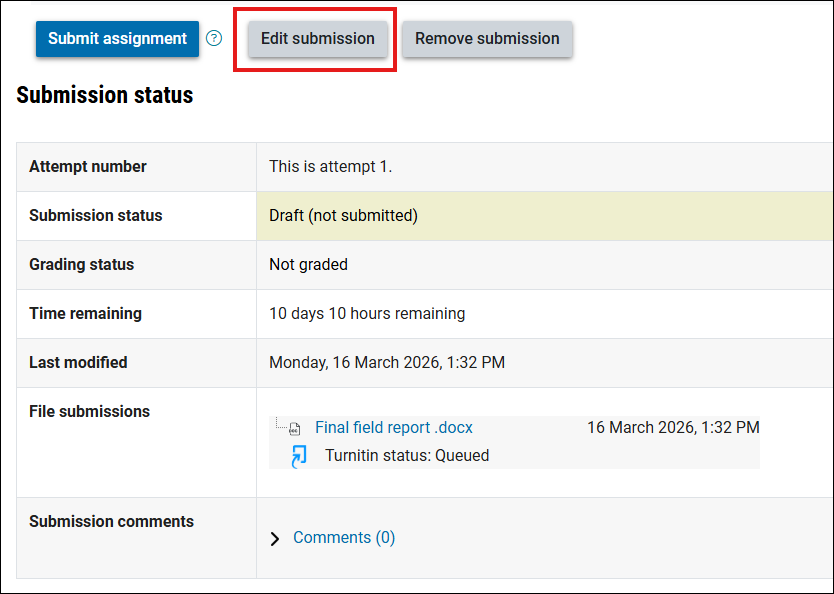
Task: Click the document file icon beside Final field report
Action: click(295, 428)
